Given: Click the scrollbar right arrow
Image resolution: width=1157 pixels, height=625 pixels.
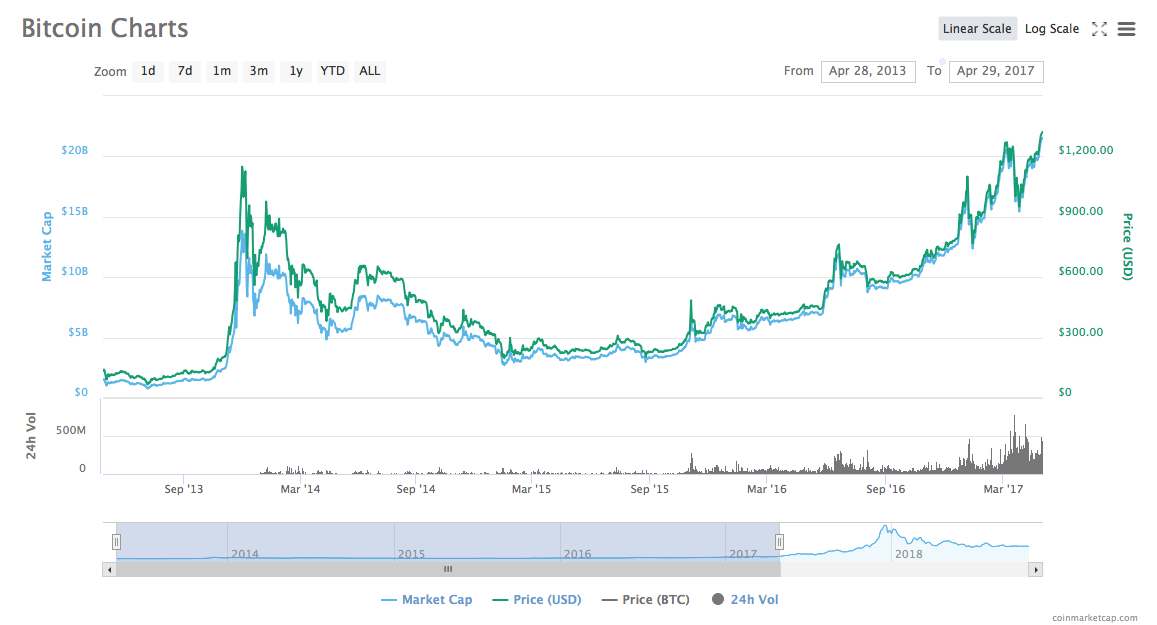Looking at the screenshot, I should 1036,569.
